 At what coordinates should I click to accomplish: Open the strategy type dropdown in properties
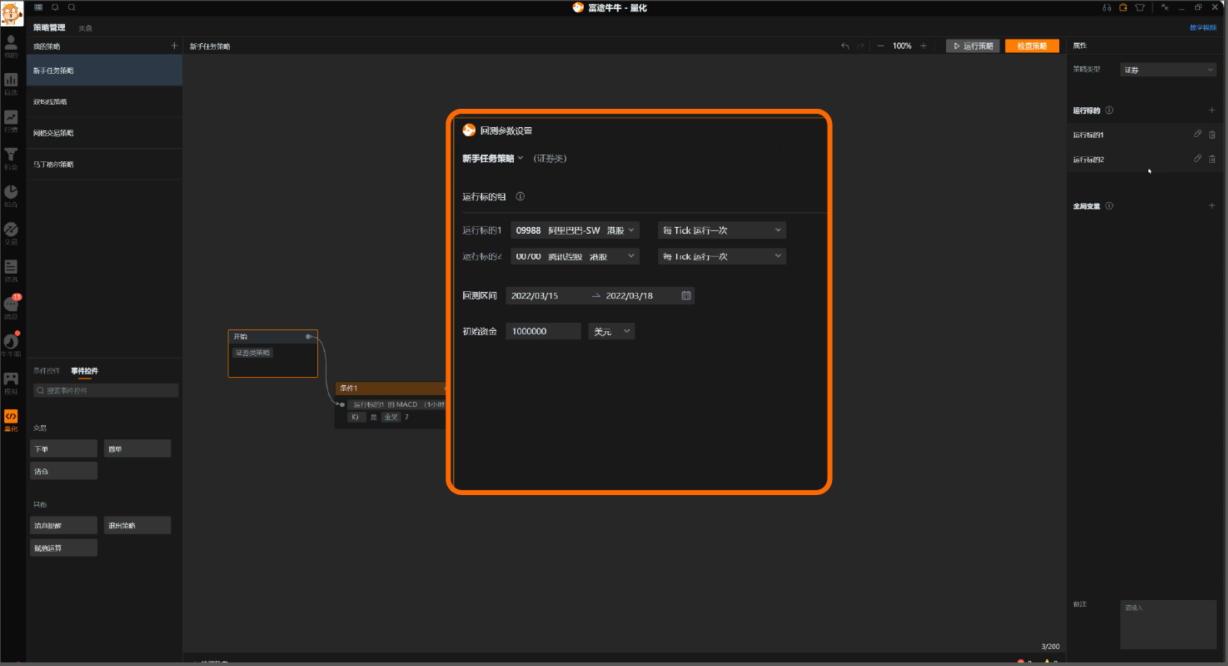tap(1167, 70)
